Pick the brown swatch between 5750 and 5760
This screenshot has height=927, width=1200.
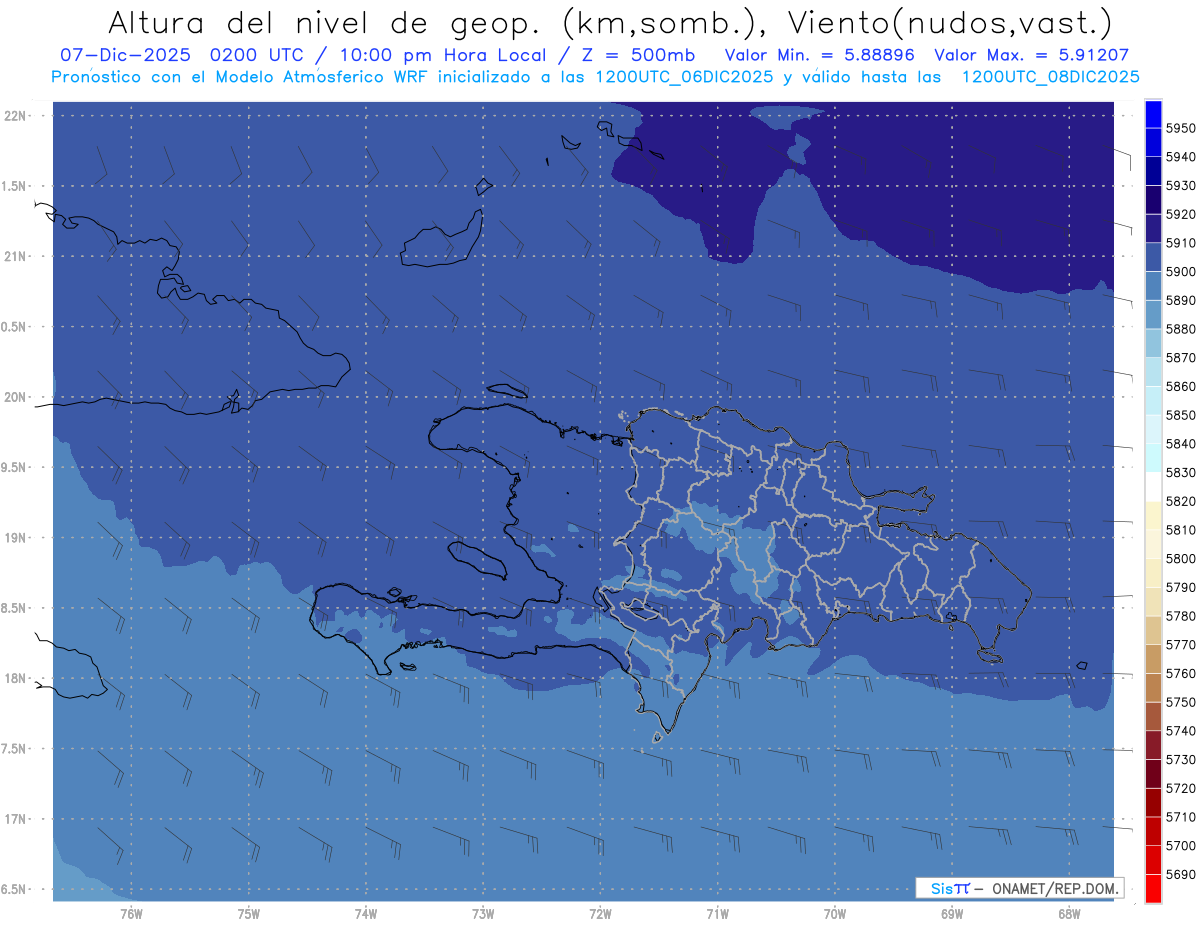[x=1152, y=688]
